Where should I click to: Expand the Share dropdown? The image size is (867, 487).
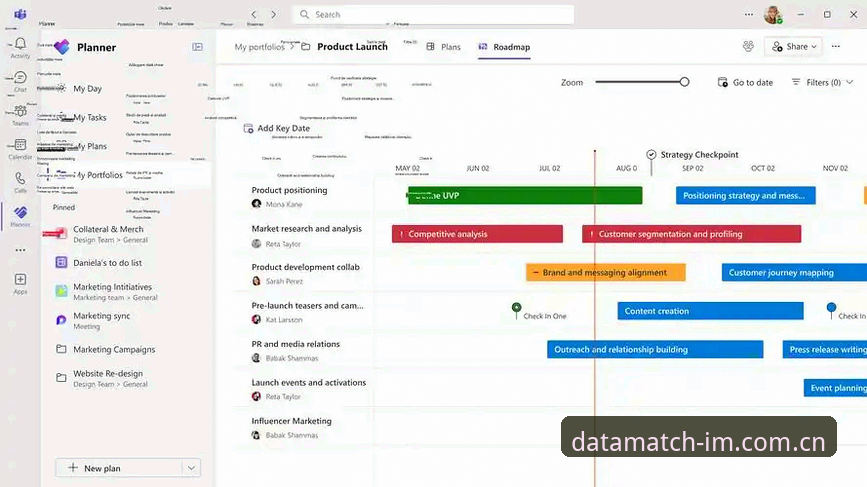click(x=814, y=47)
